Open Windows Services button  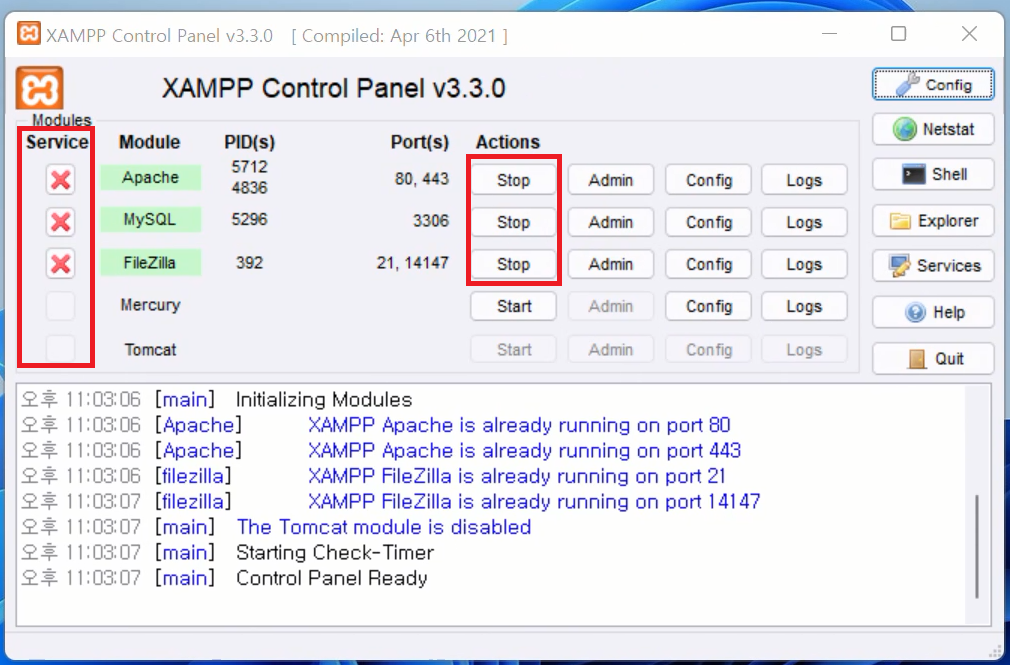click(x=933, y=265)
